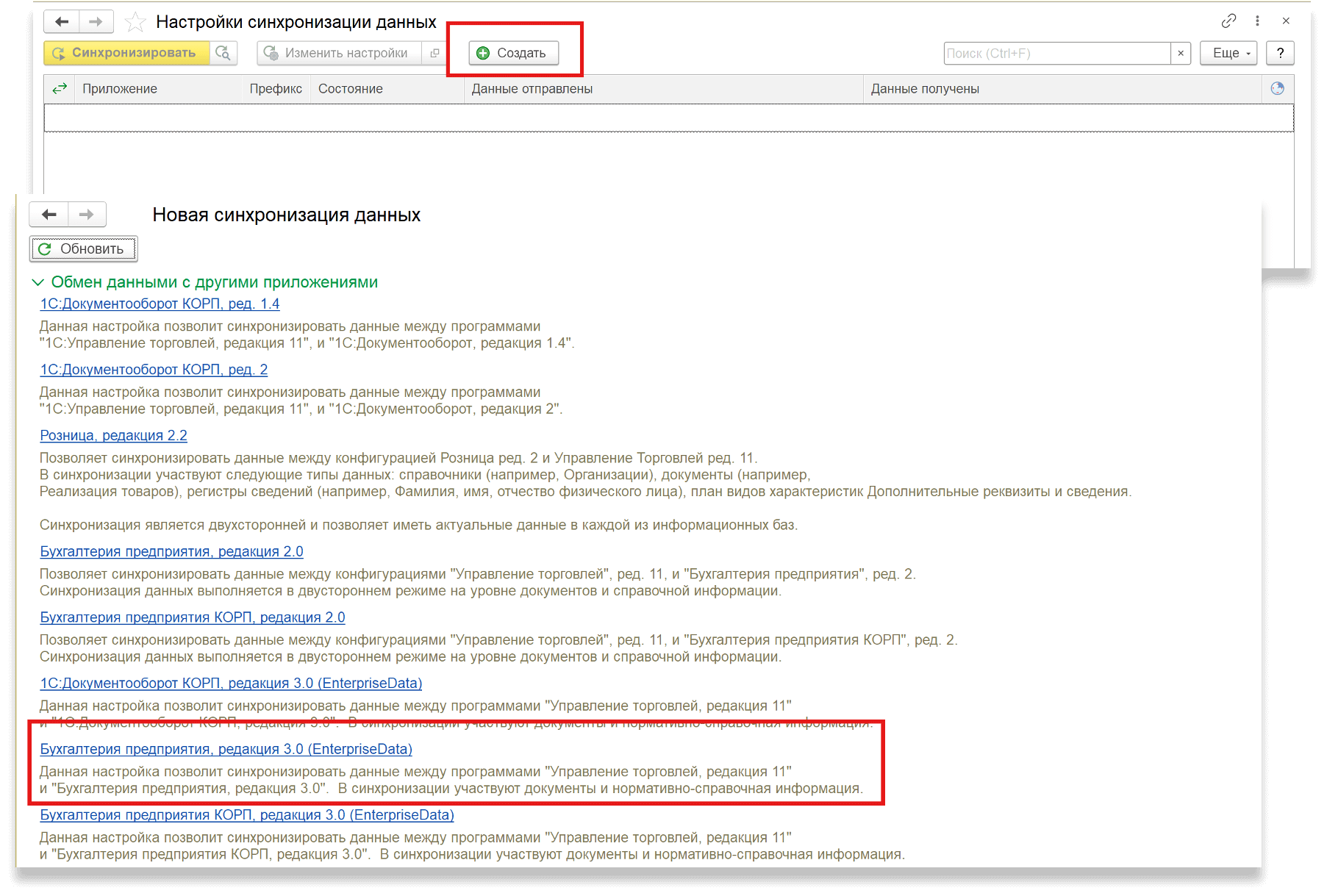This screenshot has width=1327, height=896.
Task: Open the three-dot options menu
Action: 1257,21
